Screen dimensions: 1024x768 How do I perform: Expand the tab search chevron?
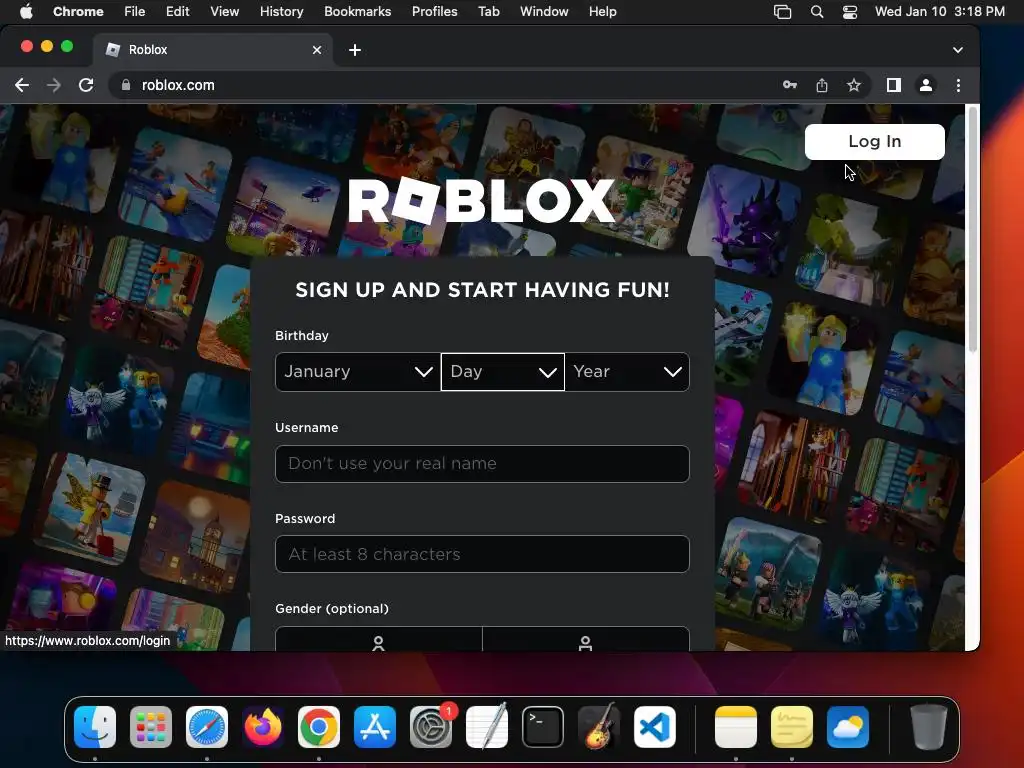click(x=957, y=50)
